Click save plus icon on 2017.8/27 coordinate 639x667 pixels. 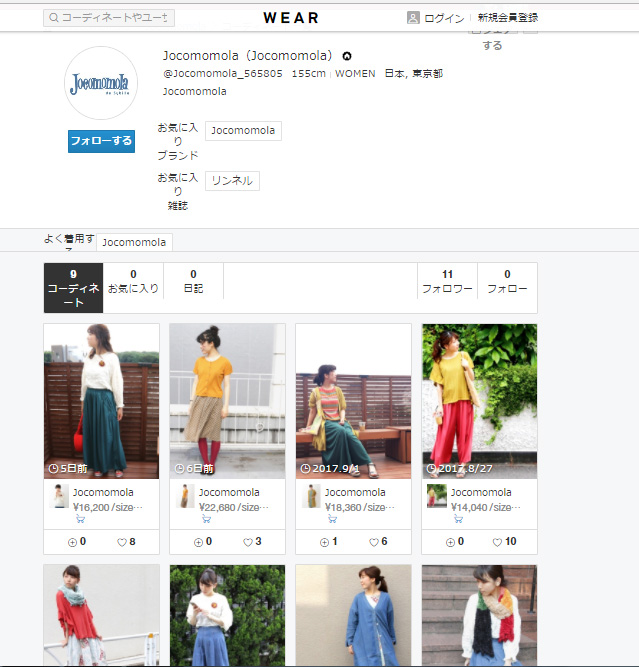coord(450,542)
